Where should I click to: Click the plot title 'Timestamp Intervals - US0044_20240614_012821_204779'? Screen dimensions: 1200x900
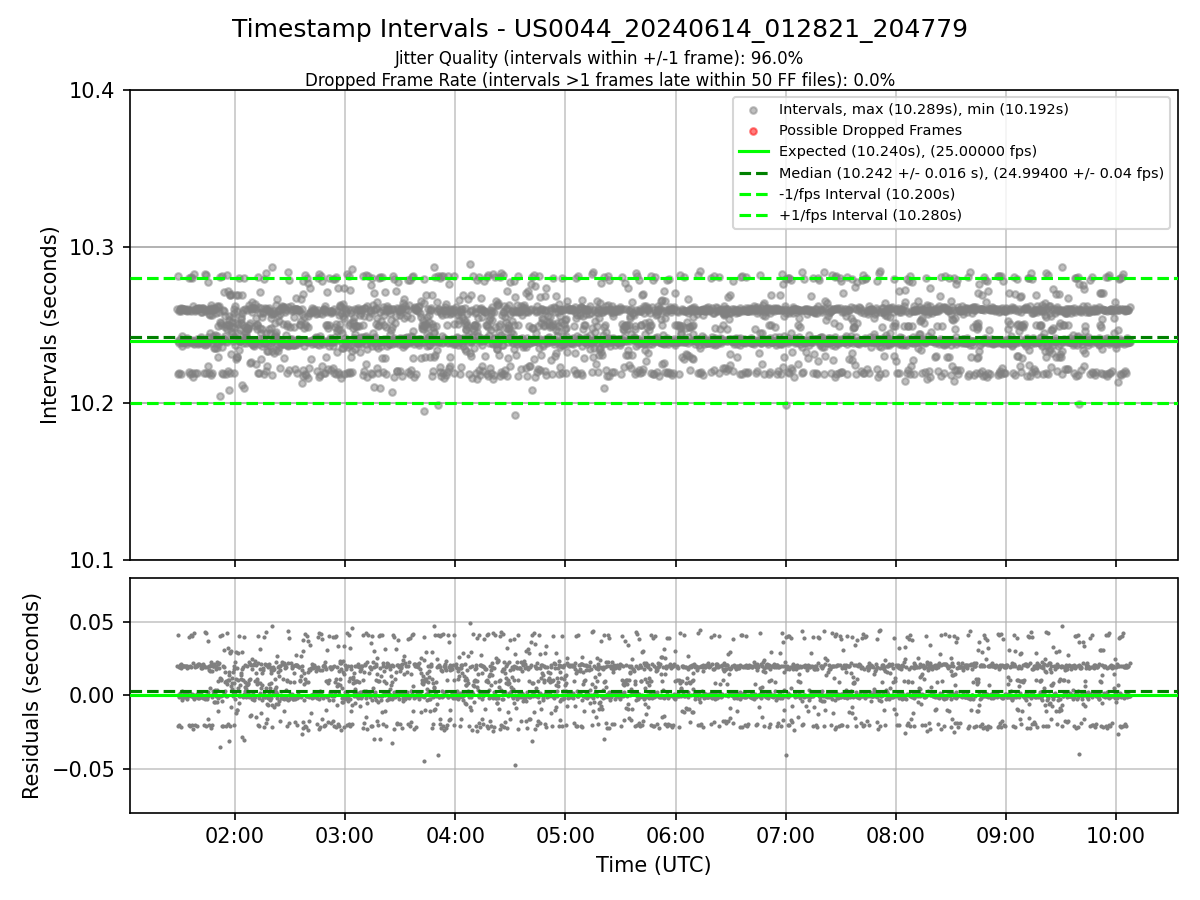tap(599, 29)
